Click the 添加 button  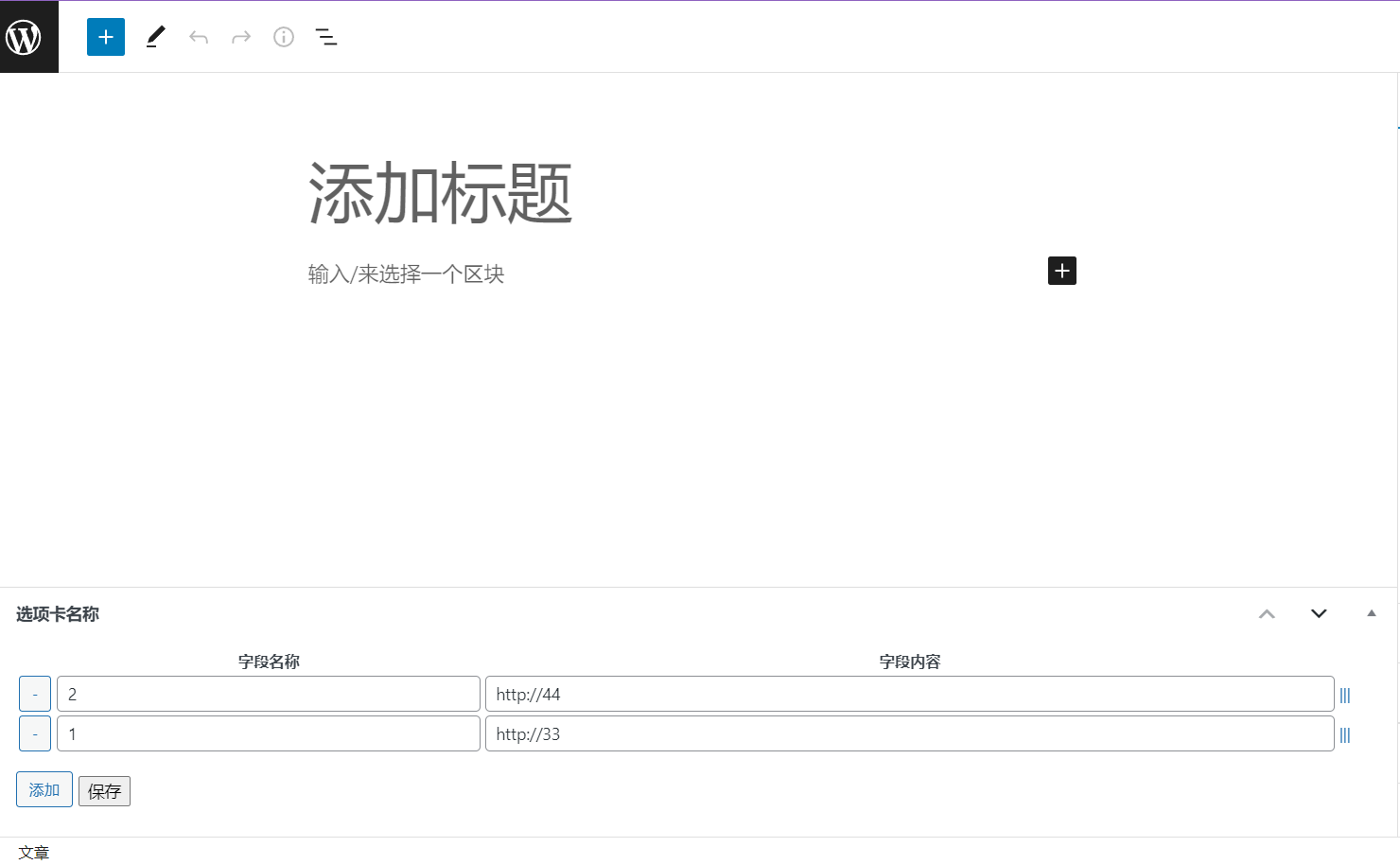(44, 790)
